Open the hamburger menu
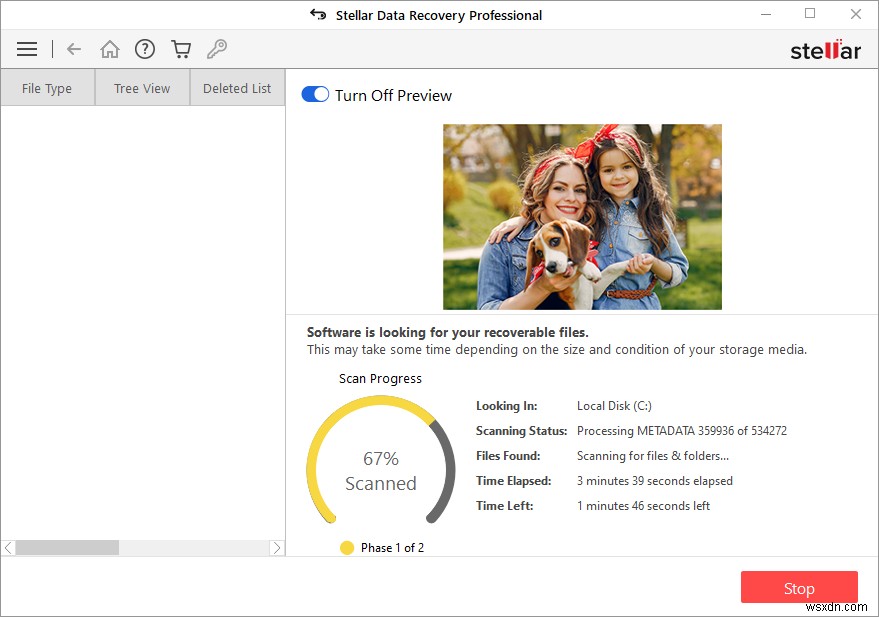 (26, 48)
